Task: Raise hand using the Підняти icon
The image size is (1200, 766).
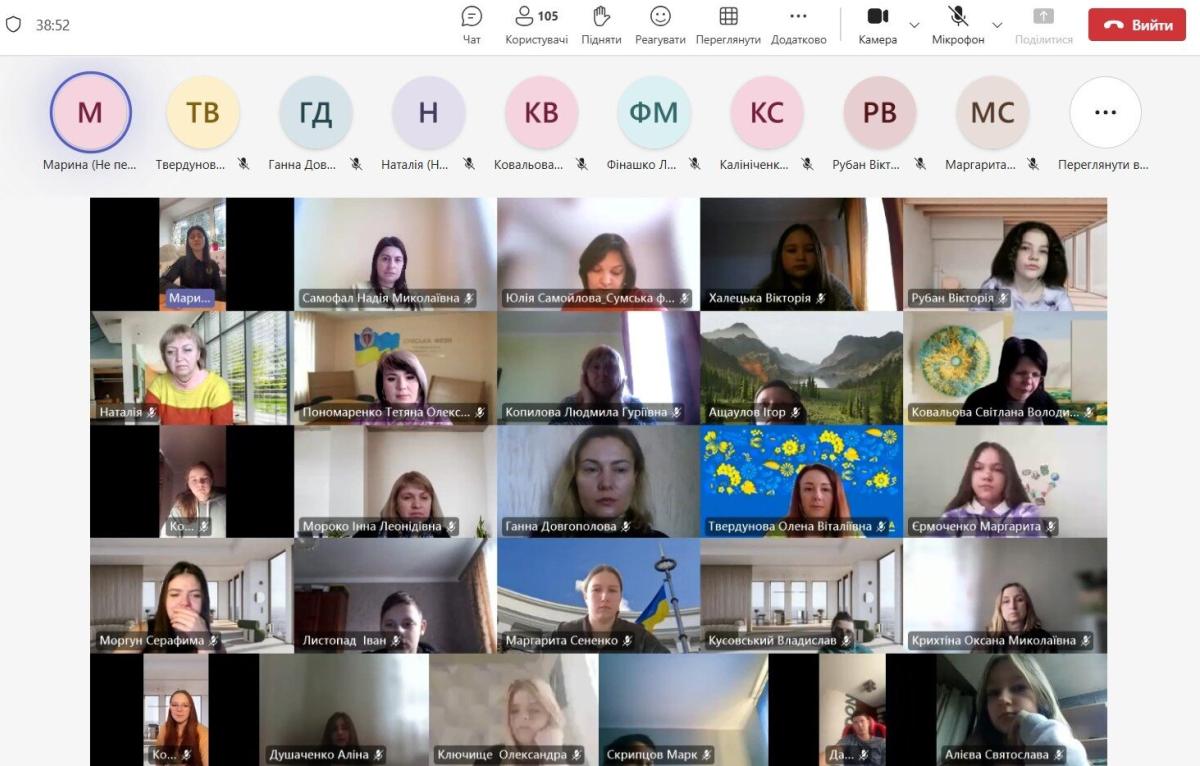Action: [x=601, y=25]
